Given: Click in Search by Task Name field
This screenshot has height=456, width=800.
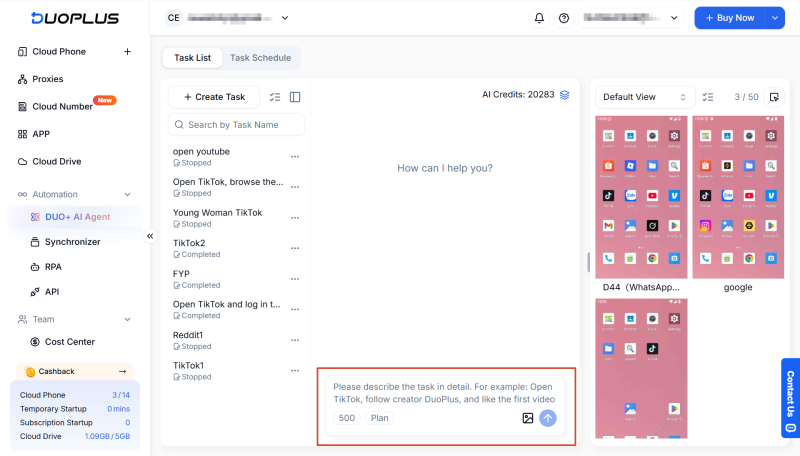Looking at the screenshot, I should point(236,125).
